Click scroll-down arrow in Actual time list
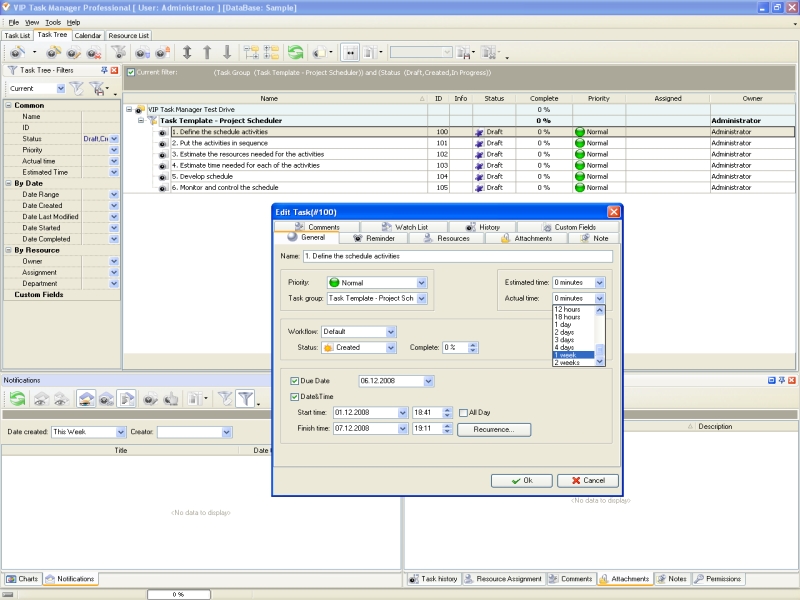 600,362
